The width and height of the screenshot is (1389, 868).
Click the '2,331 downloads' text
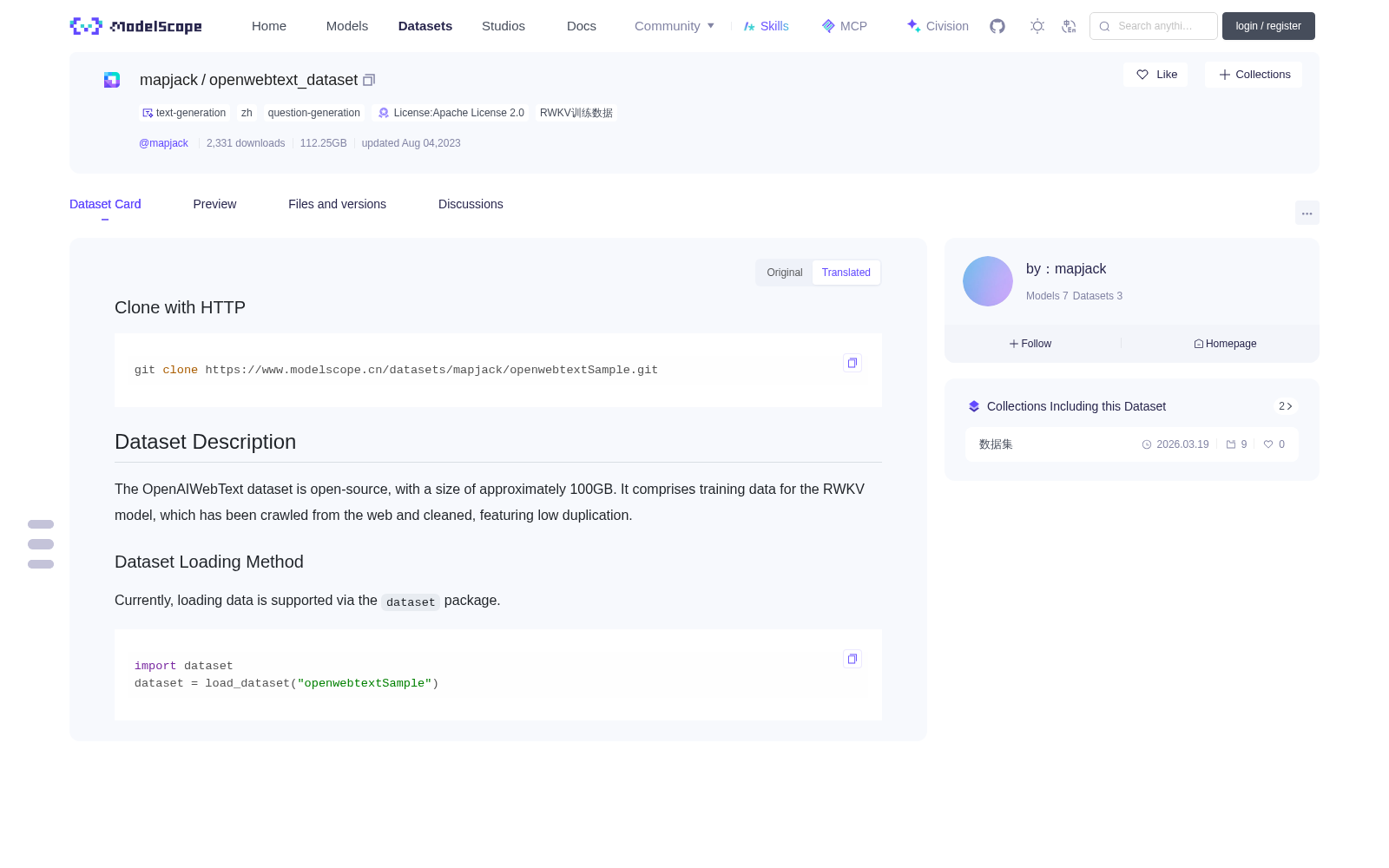[x=246, y=143]
